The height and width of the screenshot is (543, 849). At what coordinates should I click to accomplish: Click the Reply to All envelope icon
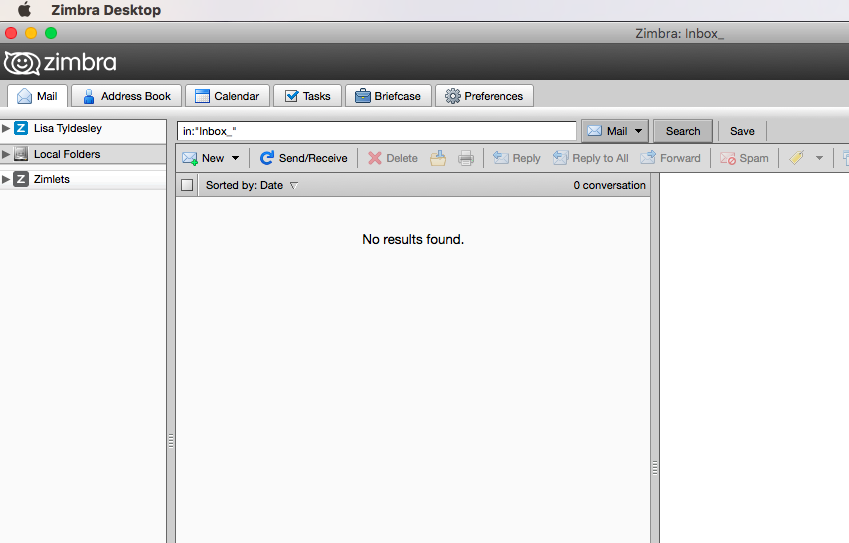pyautogui.click(x=560, y=158)
